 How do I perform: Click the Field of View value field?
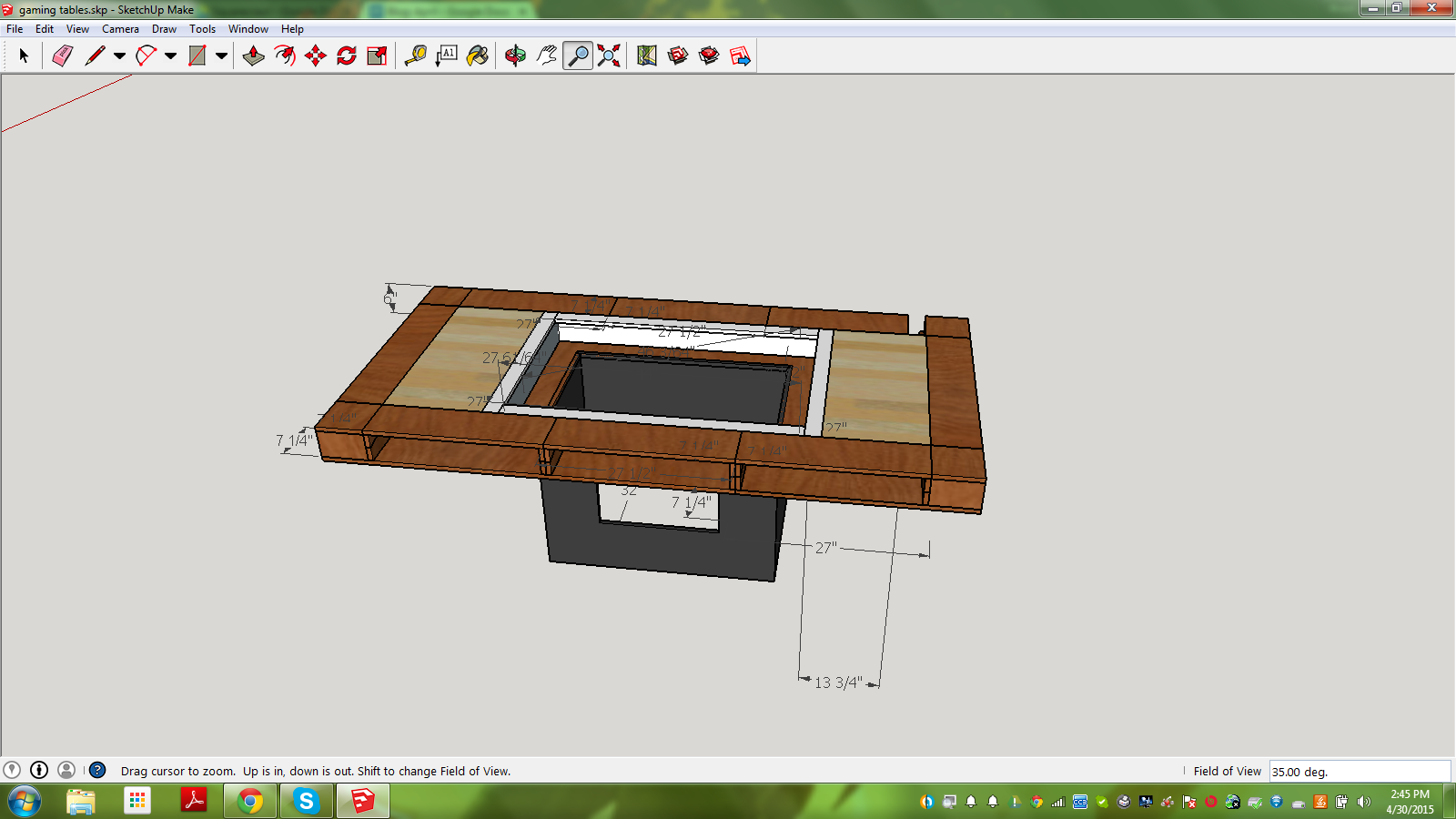point(1359,772)
